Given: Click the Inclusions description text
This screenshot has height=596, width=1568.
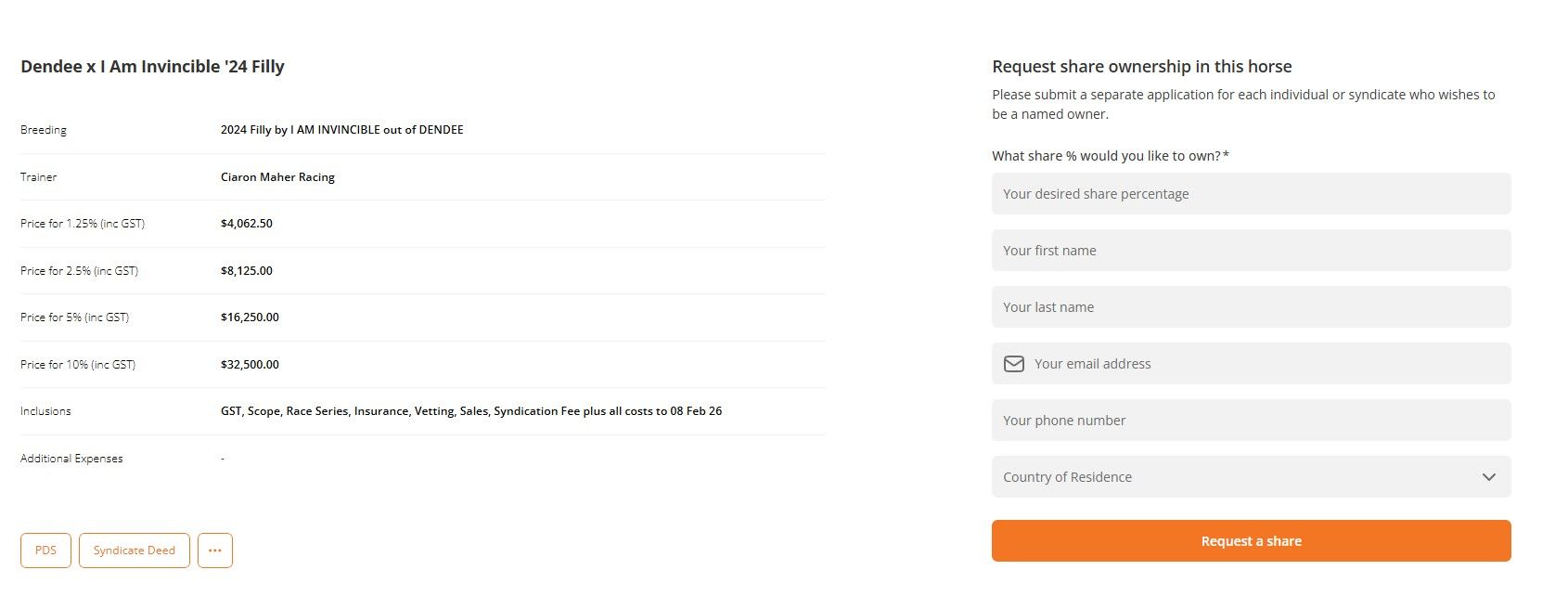Looking at the screenshot, I should pyautogui.click(x=470, y=411).
